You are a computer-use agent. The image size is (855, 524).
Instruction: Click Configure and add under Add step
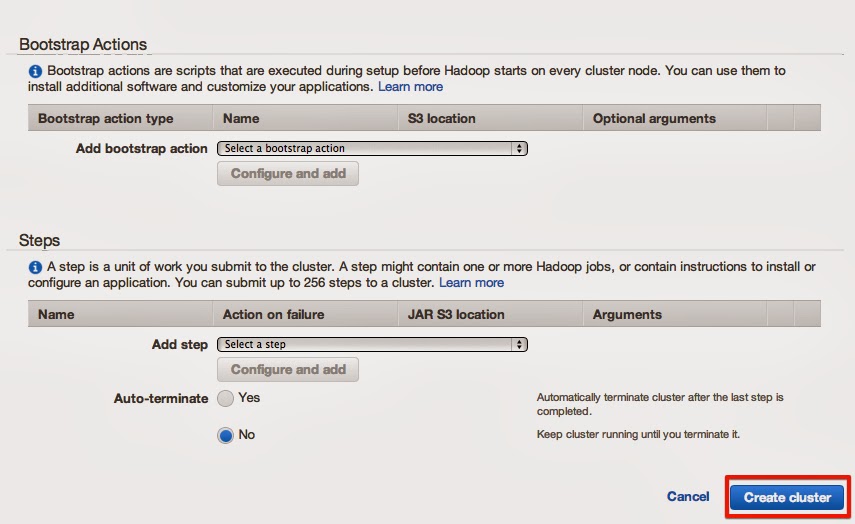[x=288, y=369]
